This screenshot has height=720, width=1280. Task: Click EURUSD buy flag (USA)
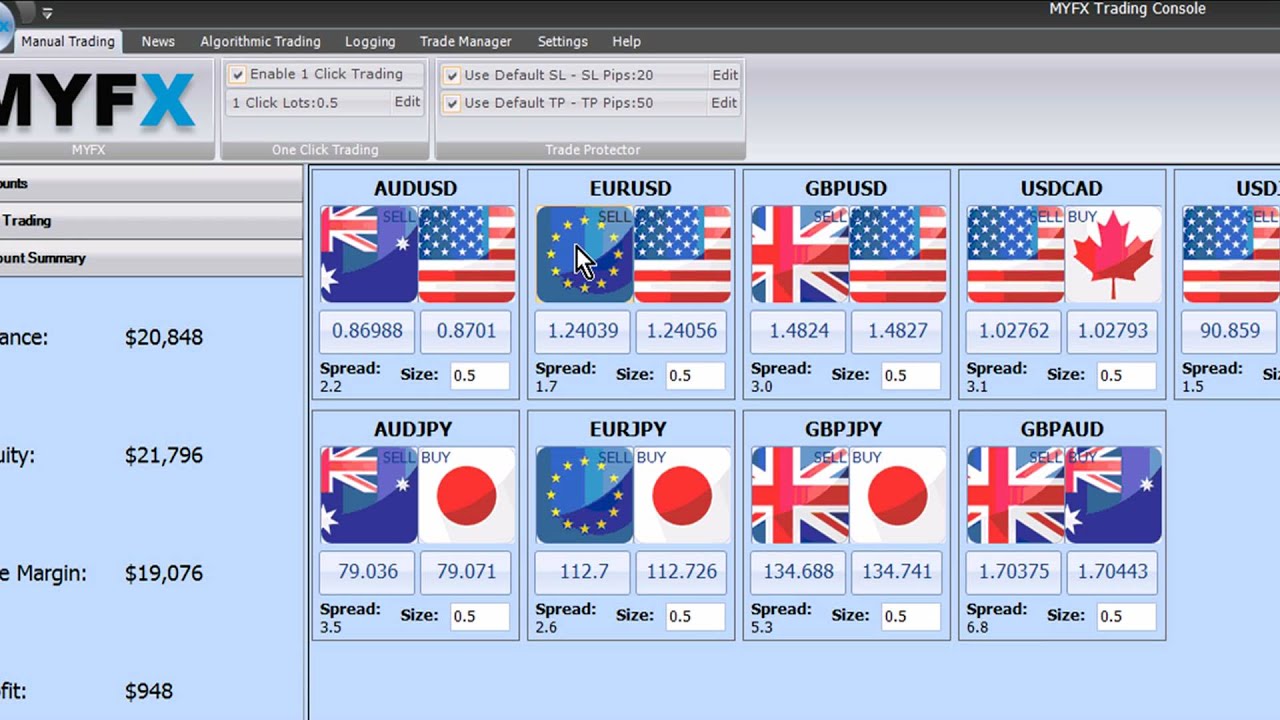683,254
